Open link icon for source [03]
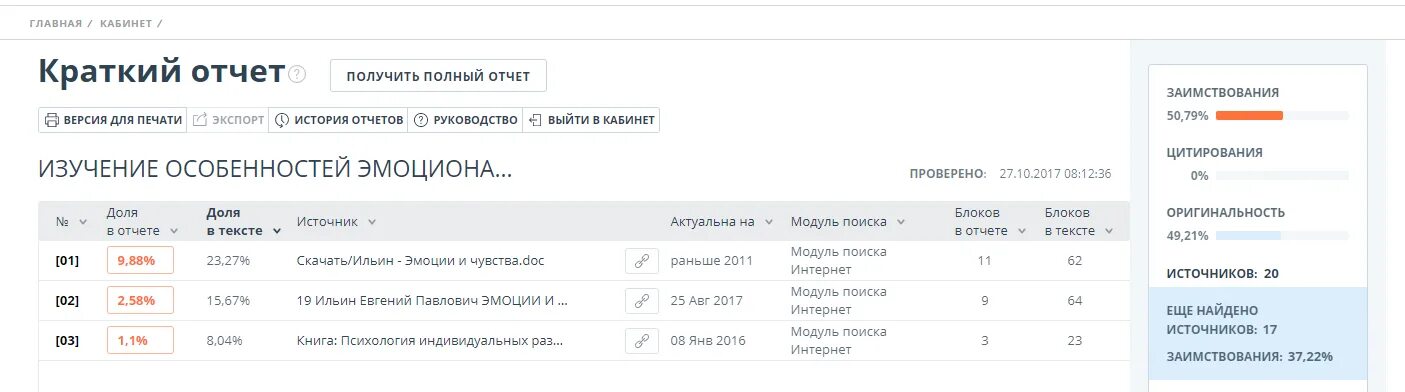Image resolution: width=1405 pixels, height=392 pixels. point(642,340)
